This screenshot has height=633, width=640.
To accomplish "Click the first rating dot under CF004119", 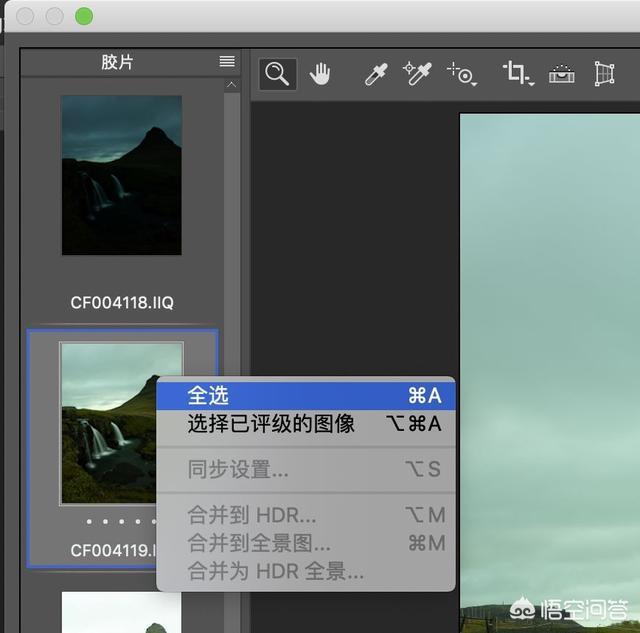I will pos(89,522).
